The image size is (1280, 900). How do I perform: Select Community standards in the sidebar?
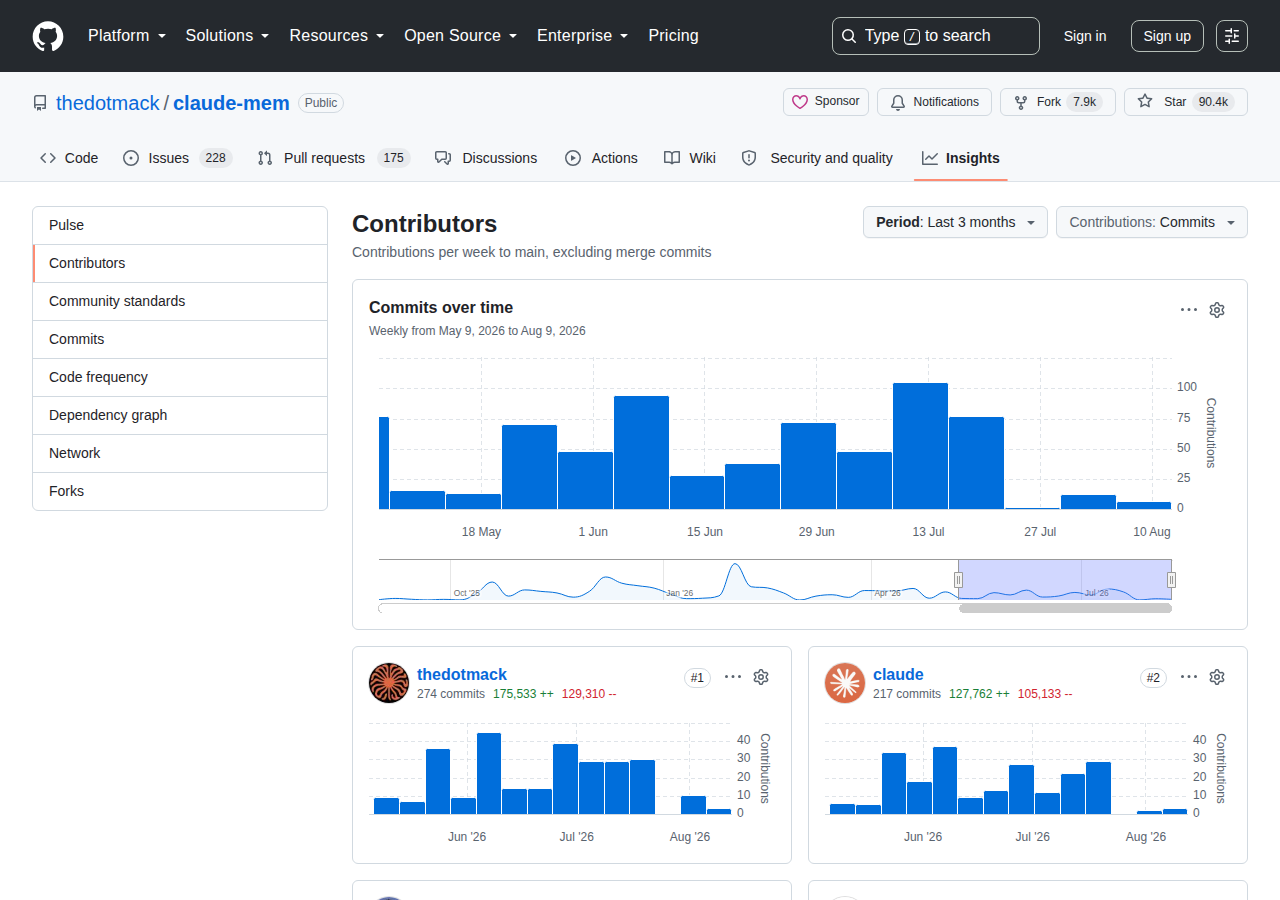[180, 301]
